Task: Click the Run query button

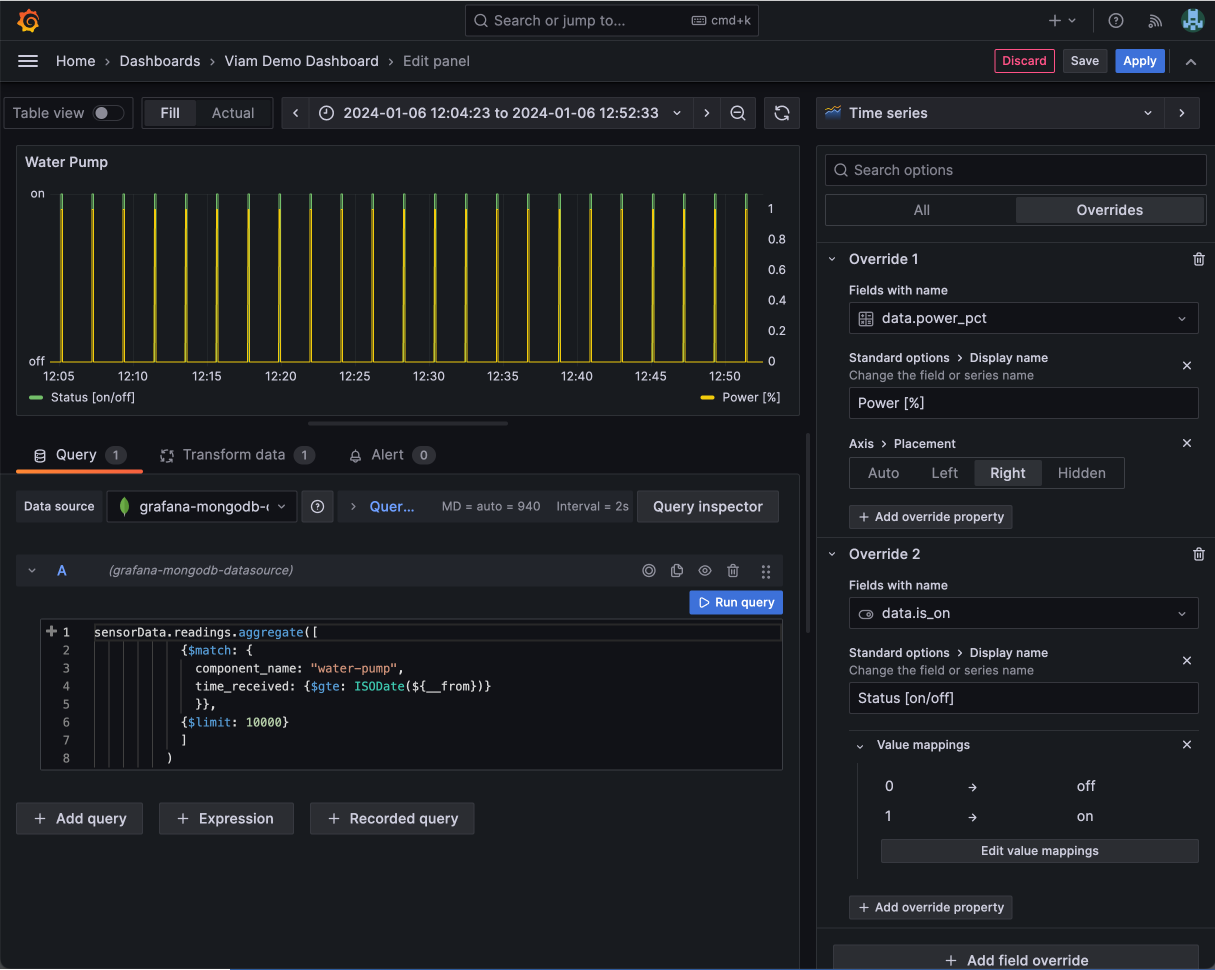Action: (x=736, y=603)
